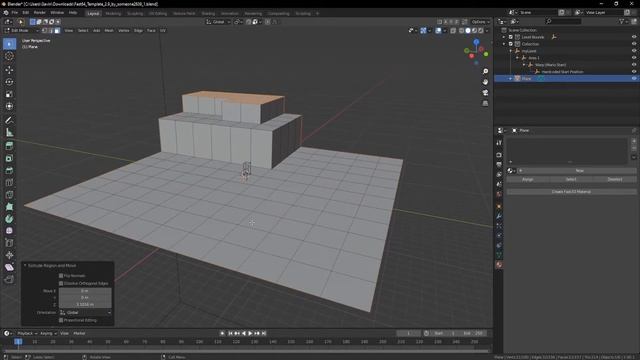Select the Smooth tool
640x360 pixels.
(x=9, y=231)
